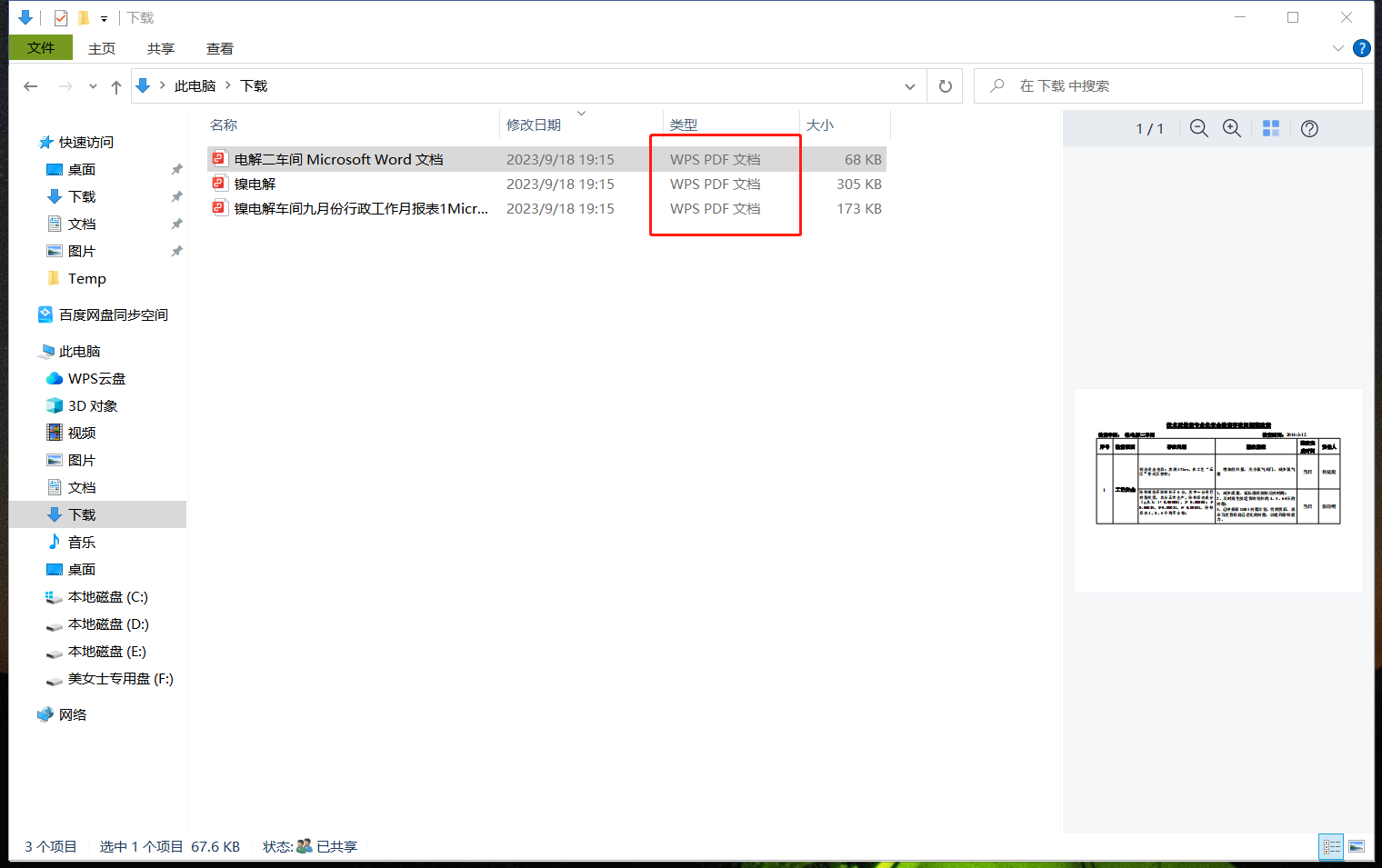Screen dimensions: 1382x868
Task: Unpin 桌面 from the quick access list
Action: (176, 168)
